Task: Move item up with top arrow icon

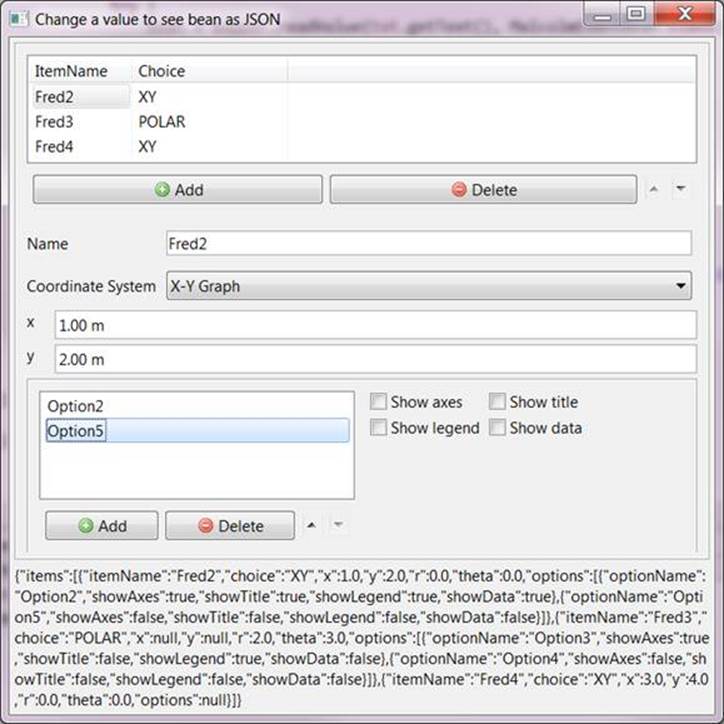Action: 653,189
